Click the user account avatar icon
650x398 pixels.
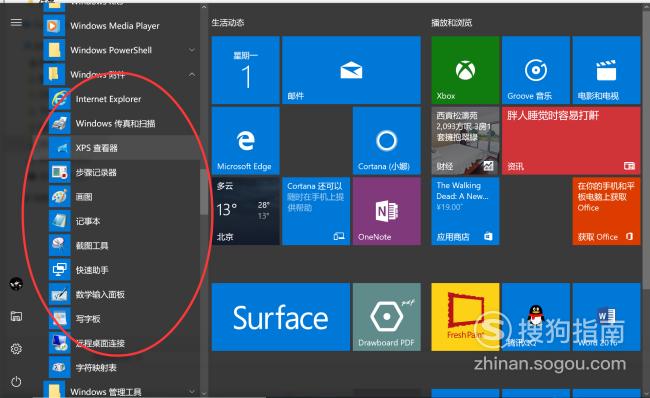[x=16, y=284]
